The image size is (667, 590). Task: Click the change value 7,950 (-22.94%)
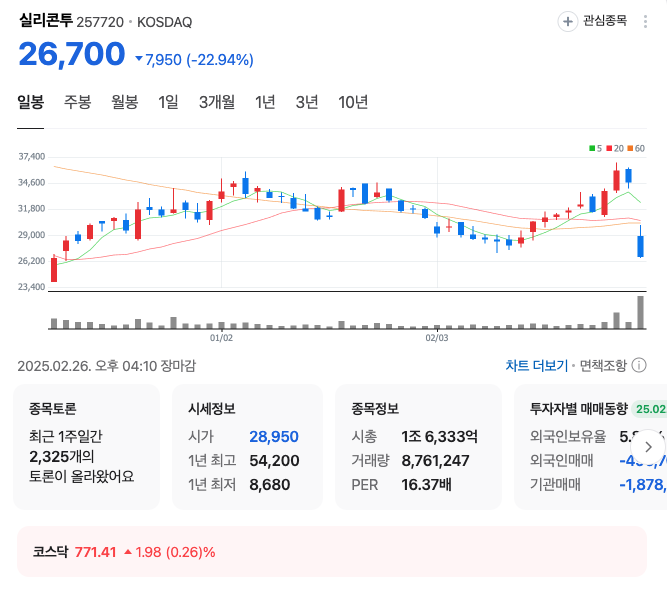(x=194, y=60)
